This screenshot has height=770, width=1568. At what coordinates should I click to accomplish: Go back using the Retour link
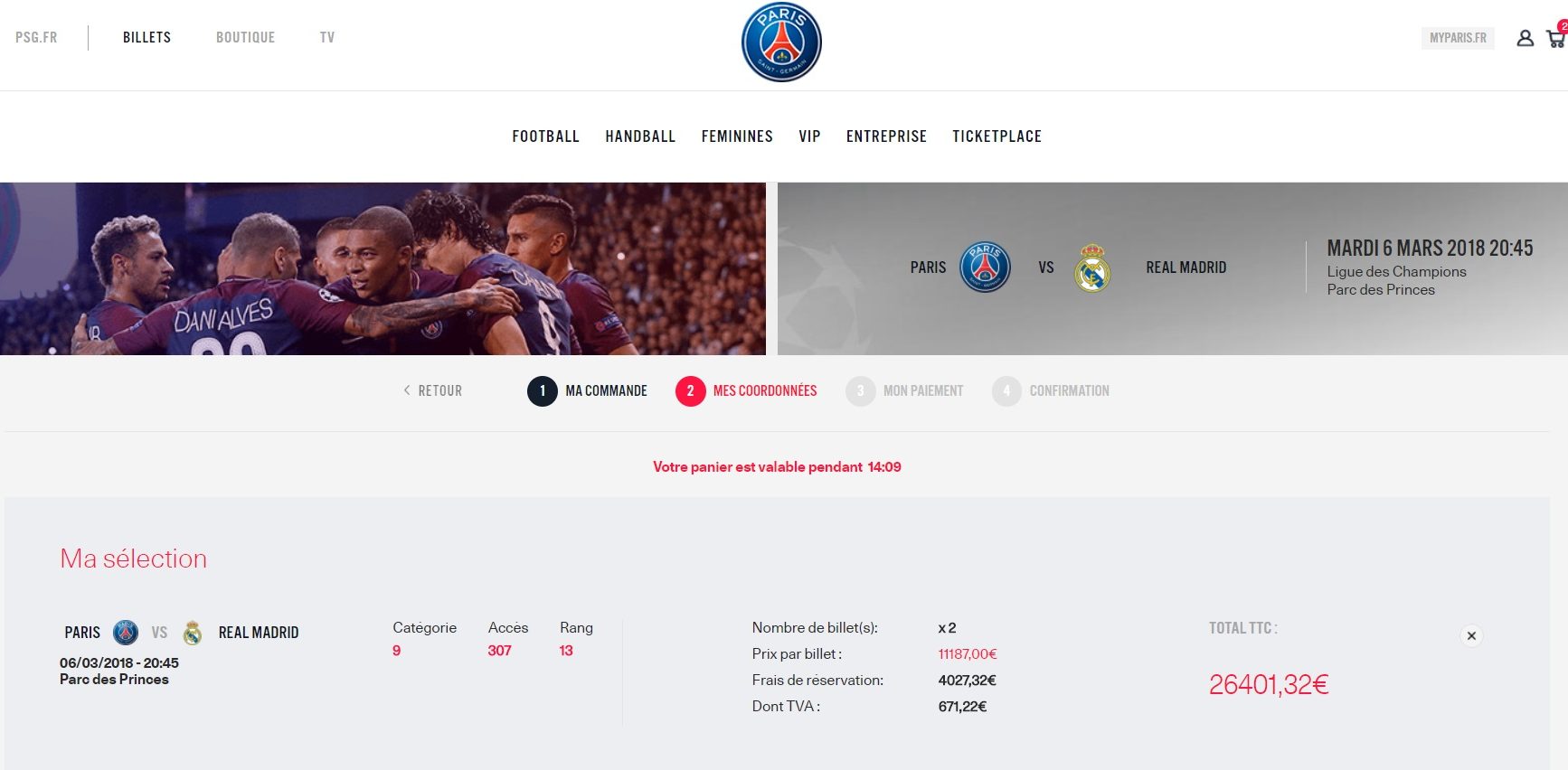432,390
